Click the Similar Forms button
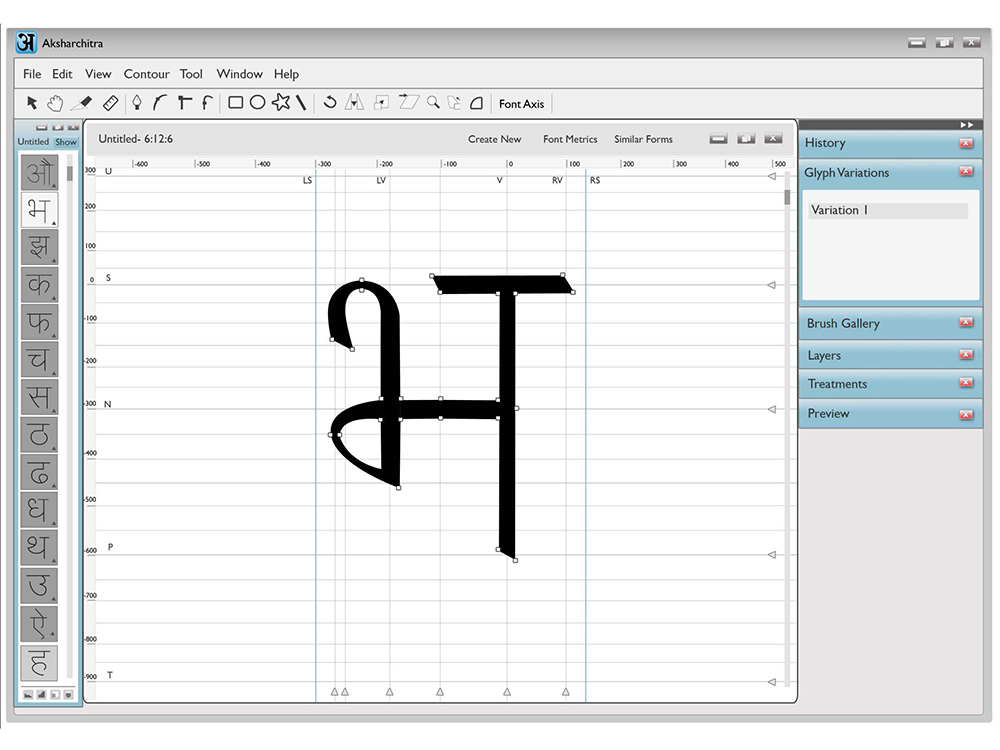The width and height of the screenshot is (1000, 750). tap(643, 139)
